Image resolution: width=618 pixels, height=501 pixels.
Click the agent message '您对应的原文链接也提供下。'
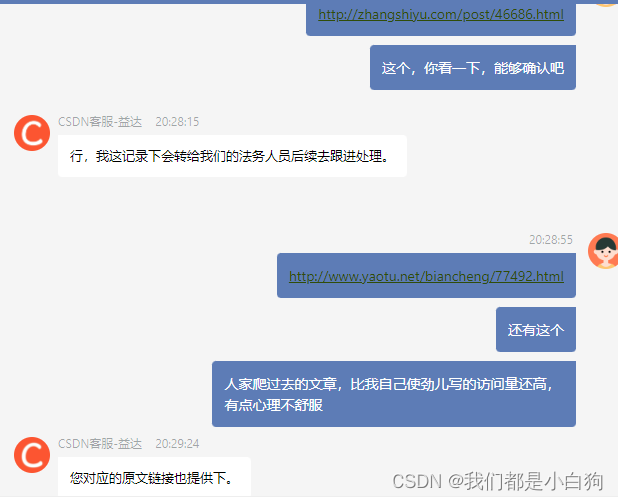154,477
